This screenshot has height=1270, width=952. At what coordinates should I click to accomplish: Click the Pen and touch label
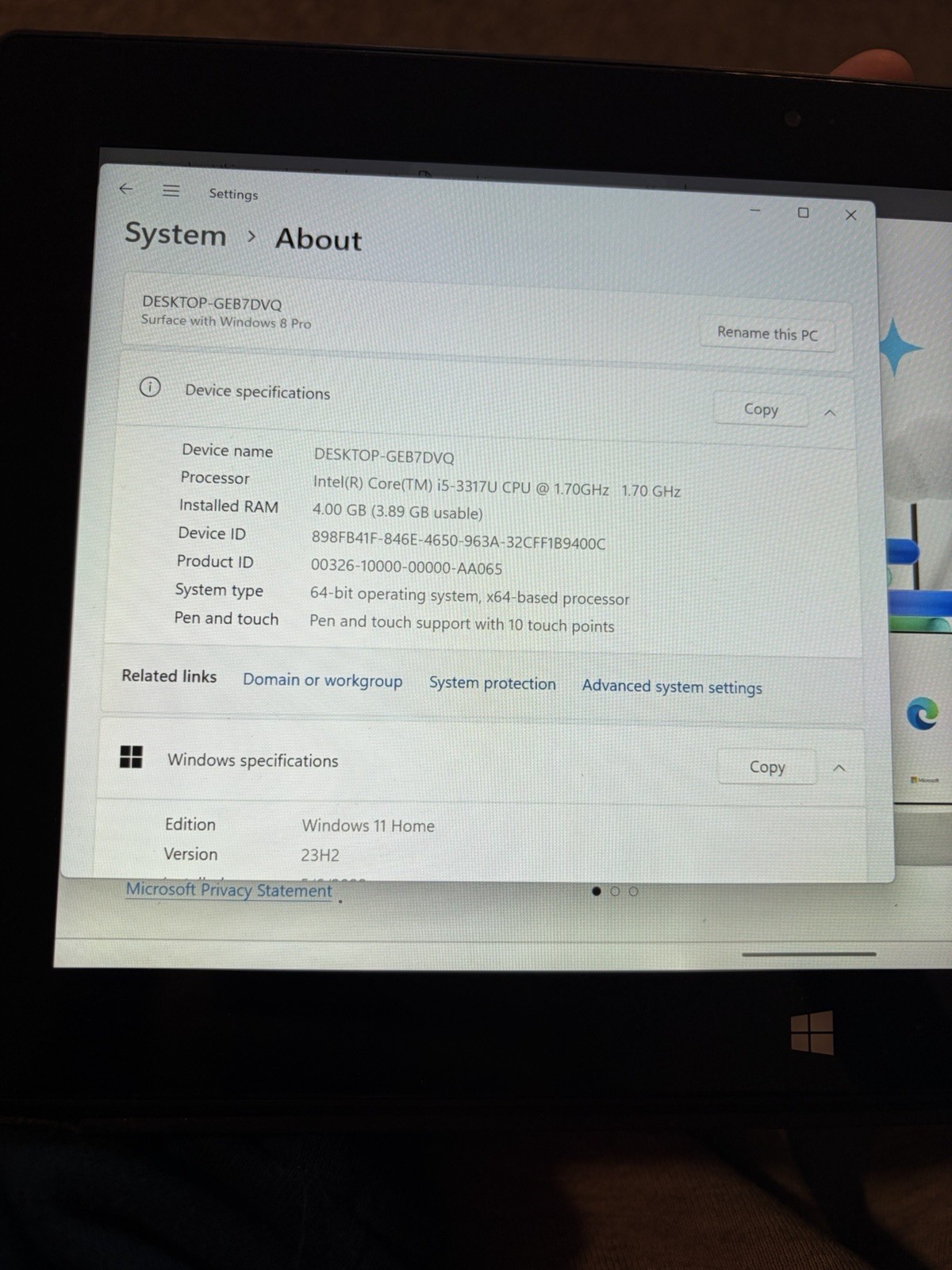(226, 618)
